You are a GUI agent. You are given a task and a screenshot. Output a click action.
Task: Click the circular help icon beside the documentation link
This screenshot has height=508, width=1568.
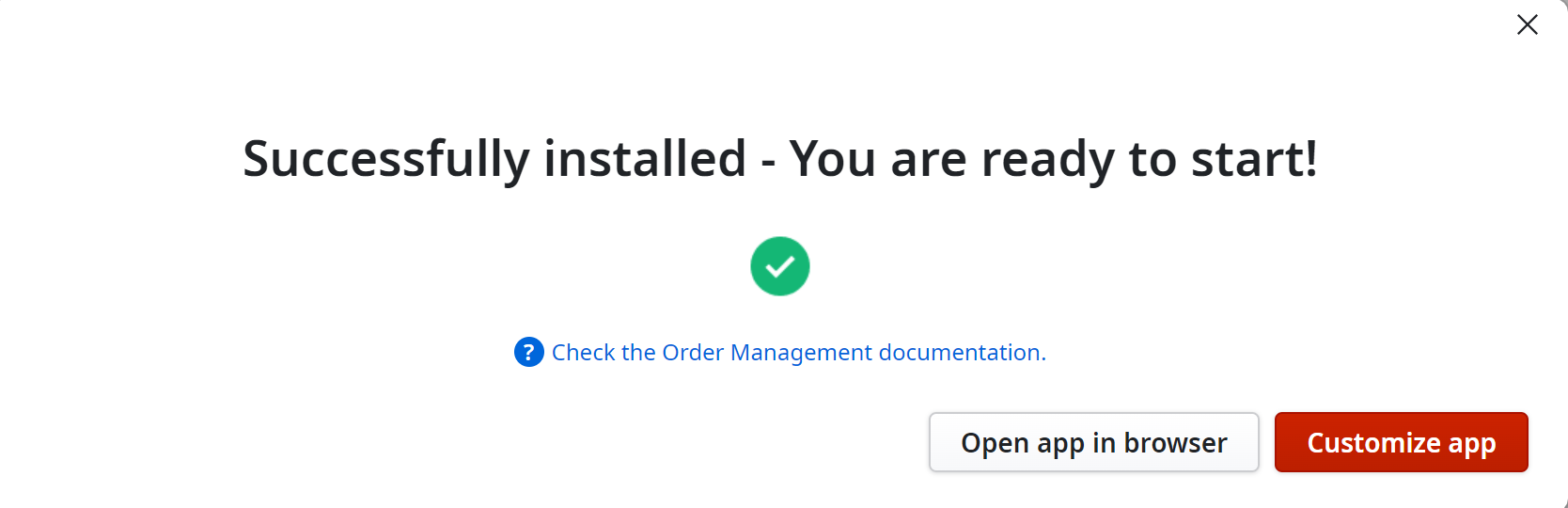click(529, 352)
